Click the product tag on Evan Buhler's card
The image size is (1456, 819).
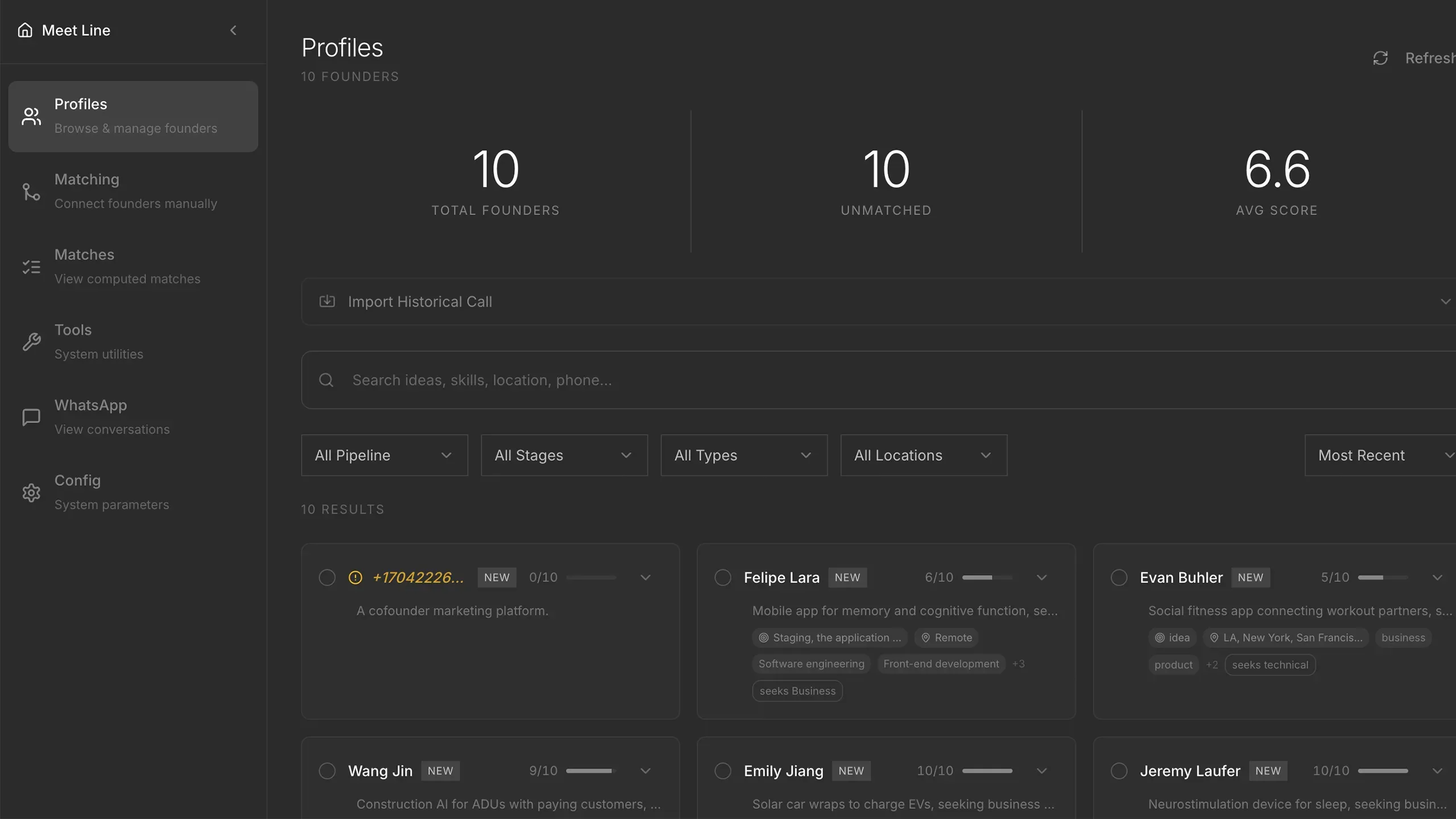click(1173, 665)
